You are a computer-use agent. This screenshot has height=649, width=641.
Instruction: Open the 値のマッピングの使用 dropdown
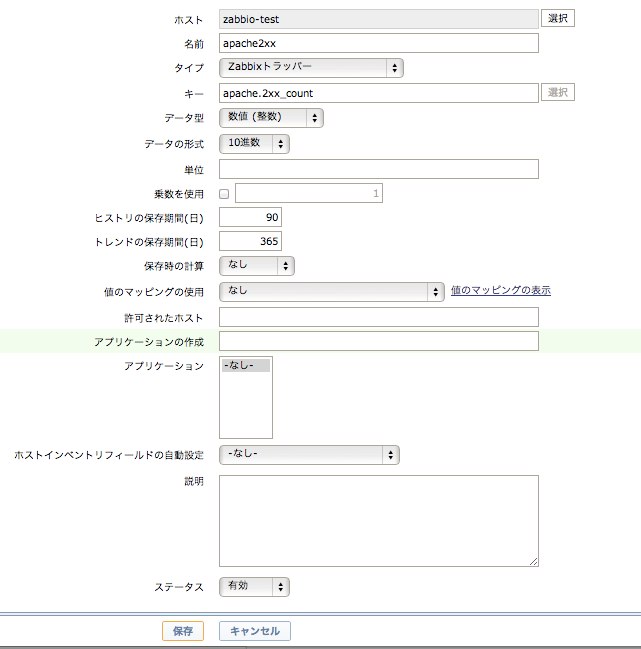coord(331,291)
